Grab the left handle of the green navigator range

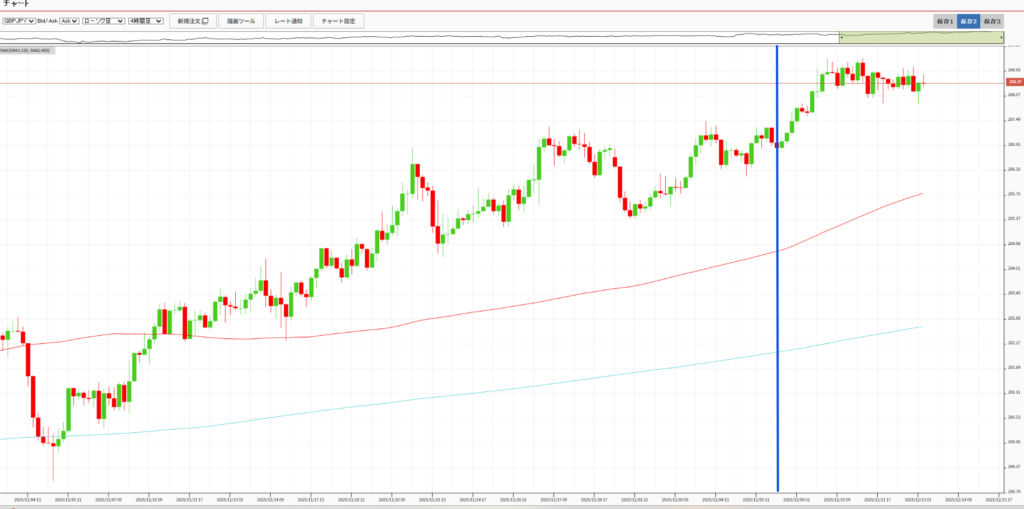[x=840, y=37]
